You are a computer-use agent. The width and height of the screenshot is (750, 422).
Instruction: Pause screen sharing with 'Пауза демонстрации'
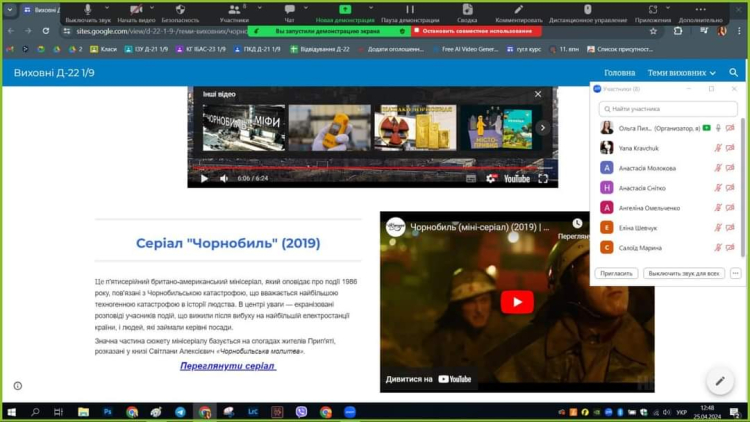(x=410, y=10)
